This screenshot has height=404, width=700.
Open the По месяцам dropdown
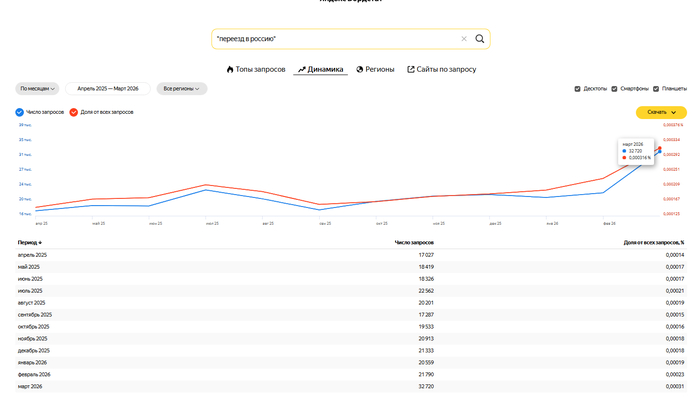click(x=37, y=89)
